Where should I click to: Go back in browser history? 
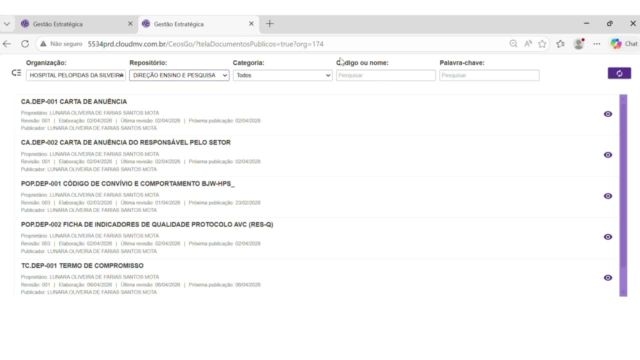(7, 44)
